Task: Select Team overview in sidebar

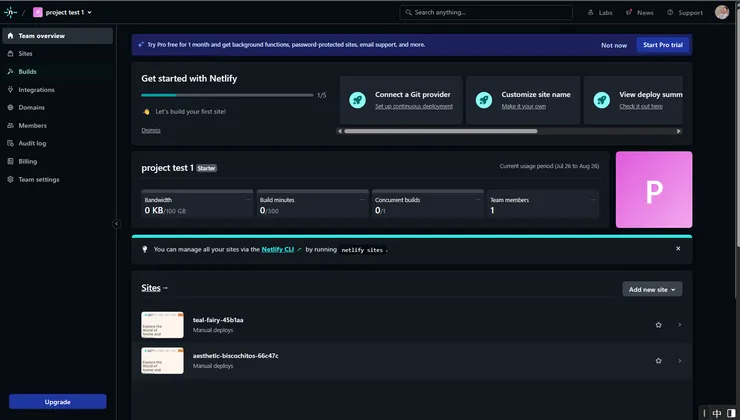Action: (58, 36)
